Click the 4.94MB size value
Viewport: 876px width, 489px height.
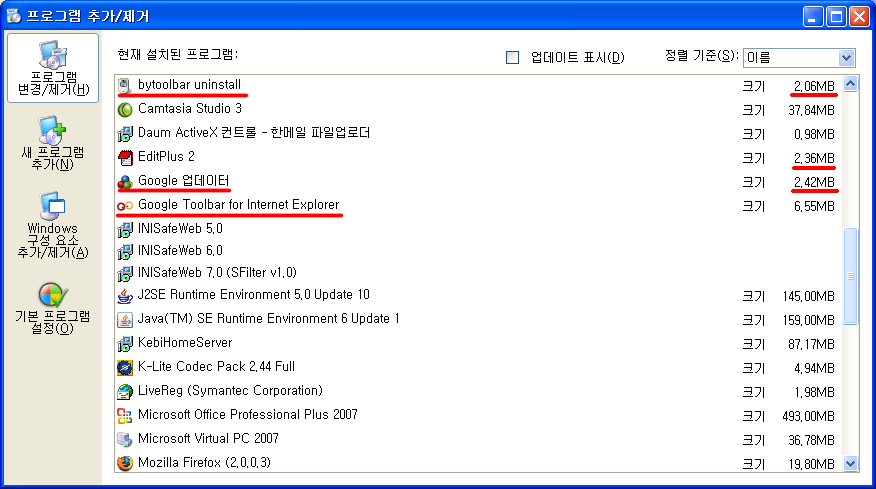[x=814, y=369]
